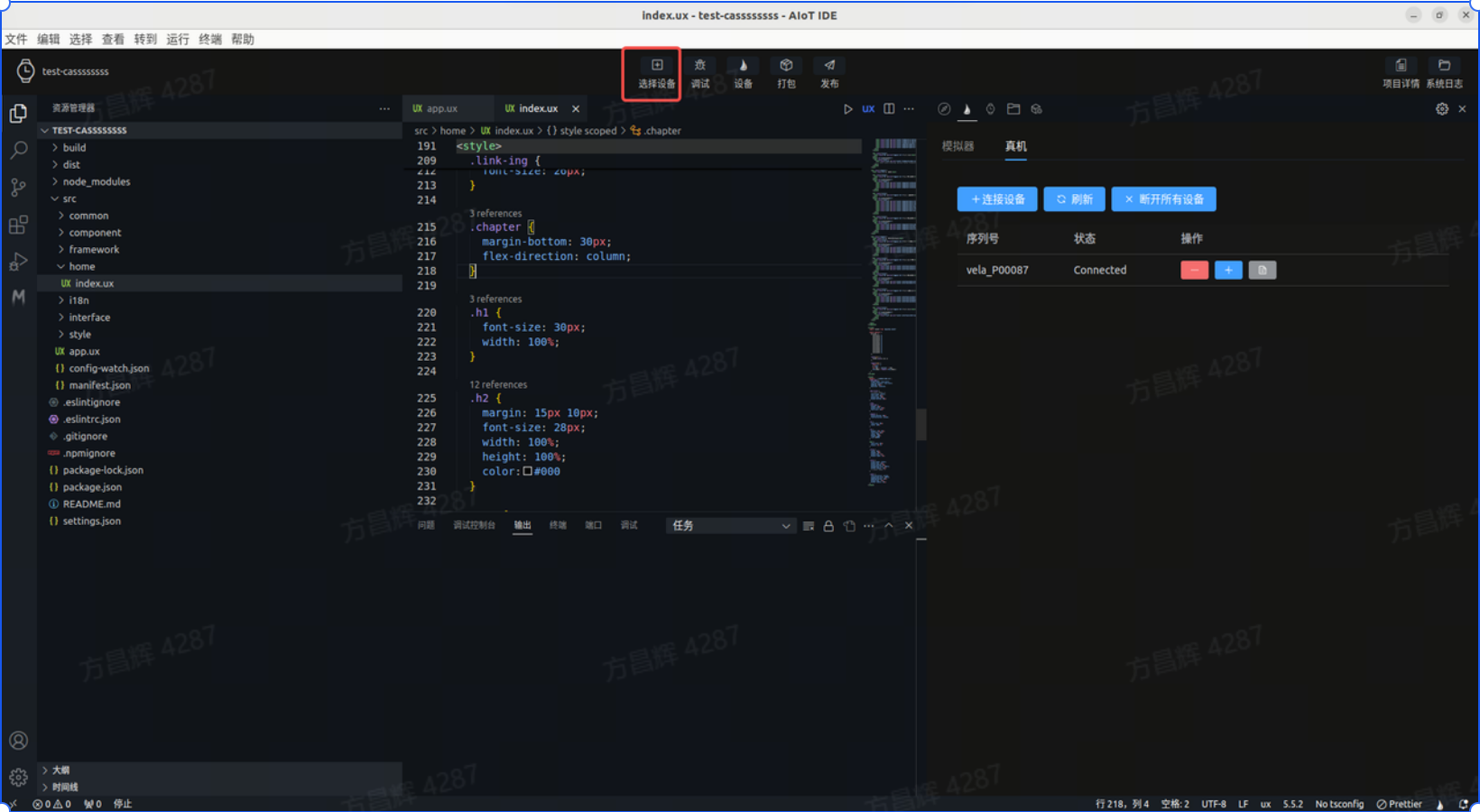Open 项目详情 project details
The width and height of the screenshot is (1480, 812).
pos(1401,72)
